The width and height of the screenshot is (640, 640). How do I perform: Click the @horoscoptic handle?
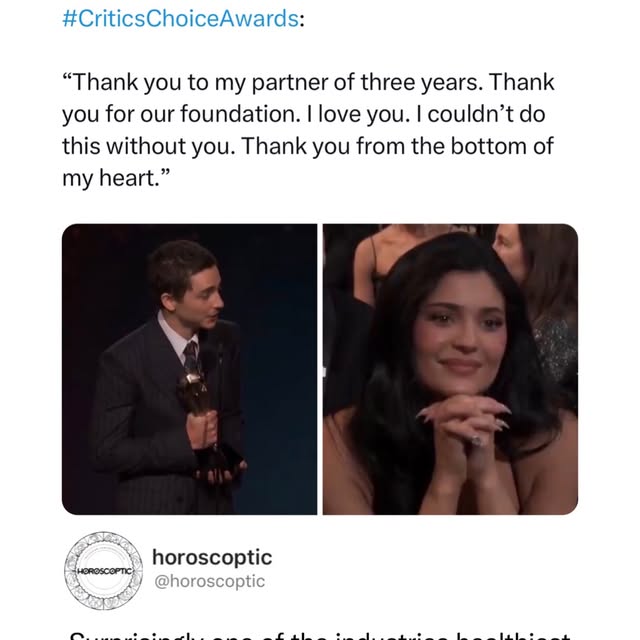pos(208,581)
